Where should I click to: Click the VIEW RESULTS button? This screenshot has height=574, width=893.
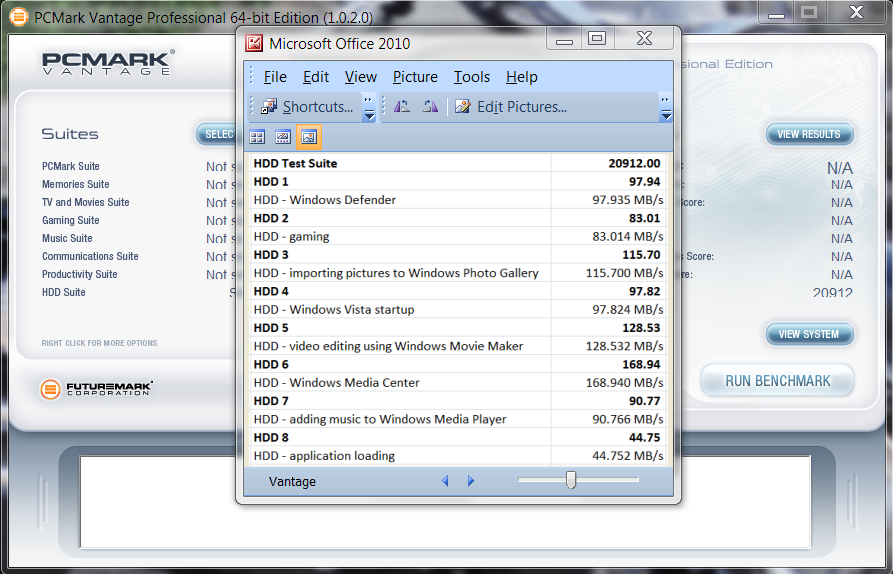[809, 134]
